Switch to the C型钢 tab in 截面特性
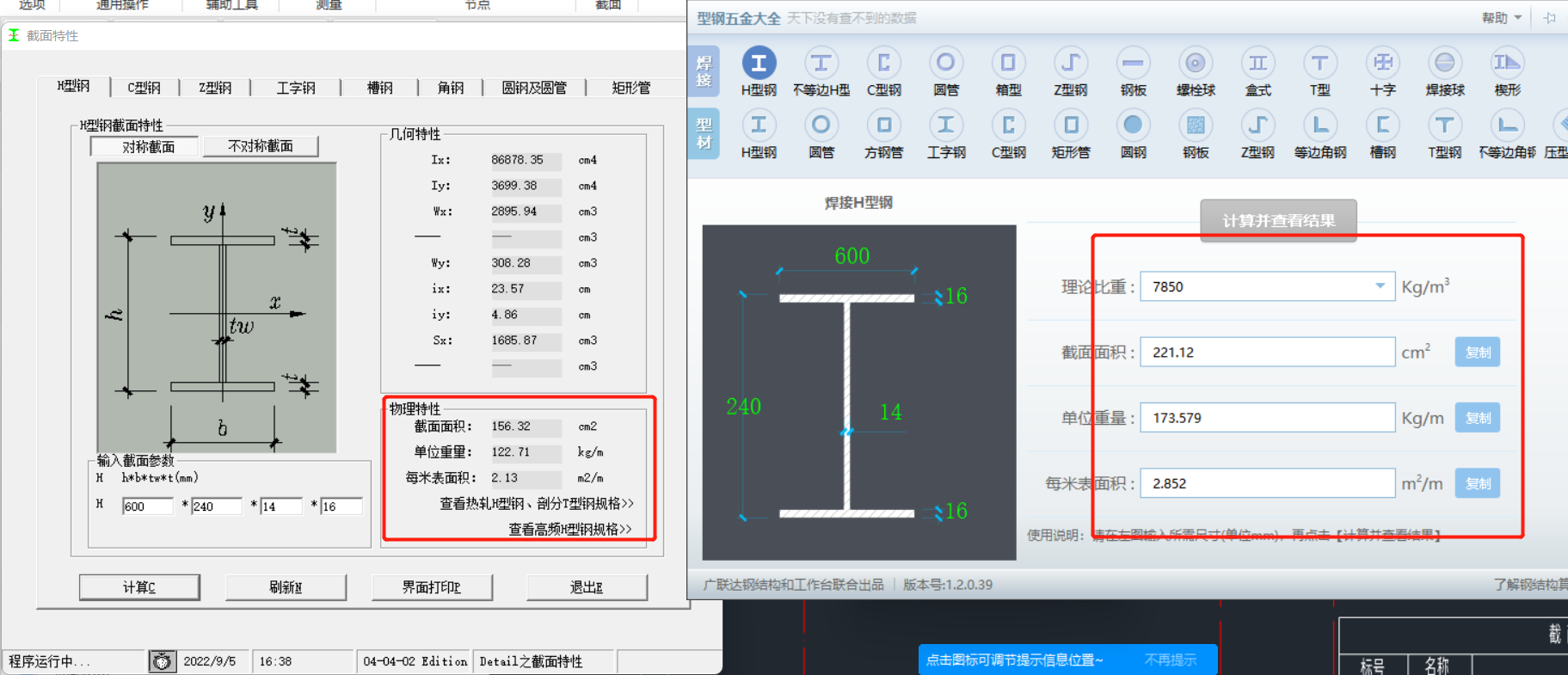The image size is (1568, 675). (x=144, y=88)
